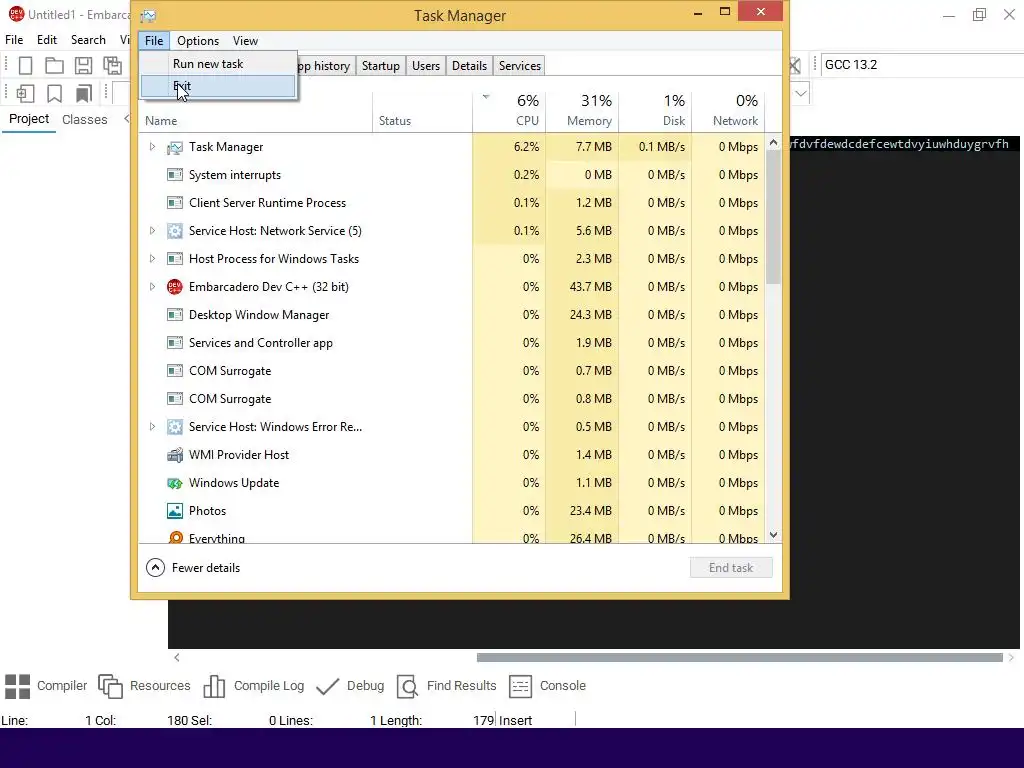This screenshot has height=768, width=1024.
Task: Click Client Server Runtime Process icon
Action: (x=174, y=202)
